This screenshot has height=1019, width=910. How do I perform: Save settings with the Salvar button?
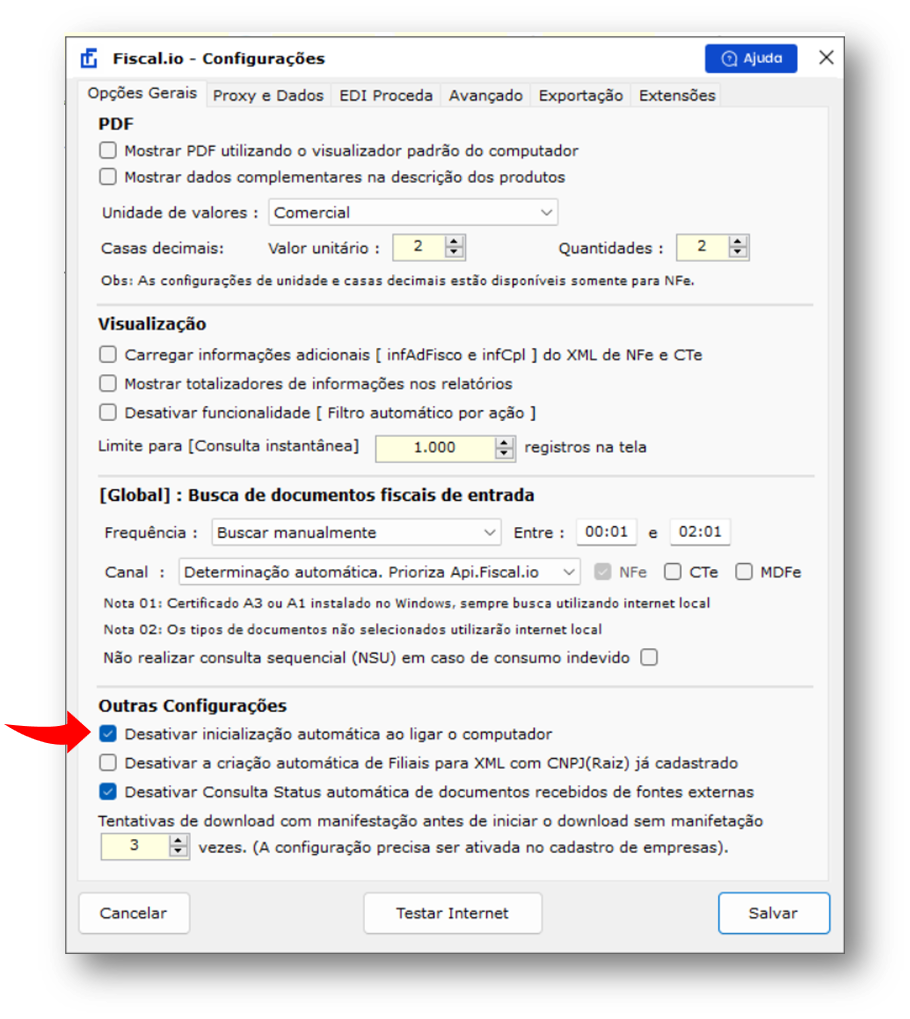point(774,913)
